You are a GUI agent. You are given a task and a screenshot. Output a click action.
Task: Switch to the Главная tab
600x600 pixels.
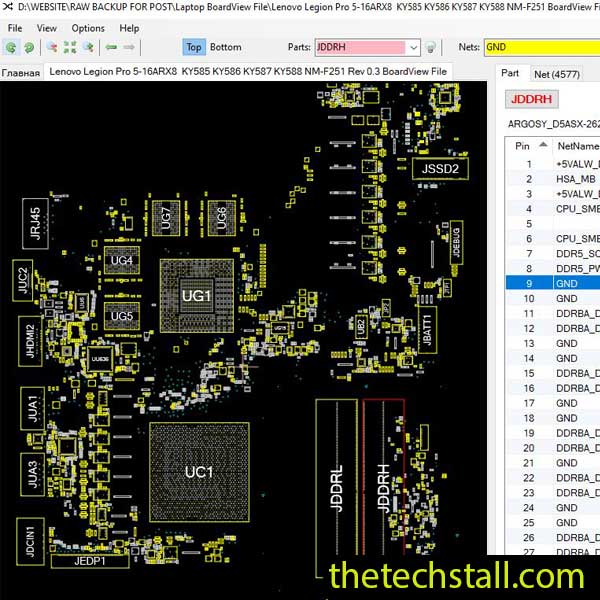pyautogui.click(x=21, y=73)
